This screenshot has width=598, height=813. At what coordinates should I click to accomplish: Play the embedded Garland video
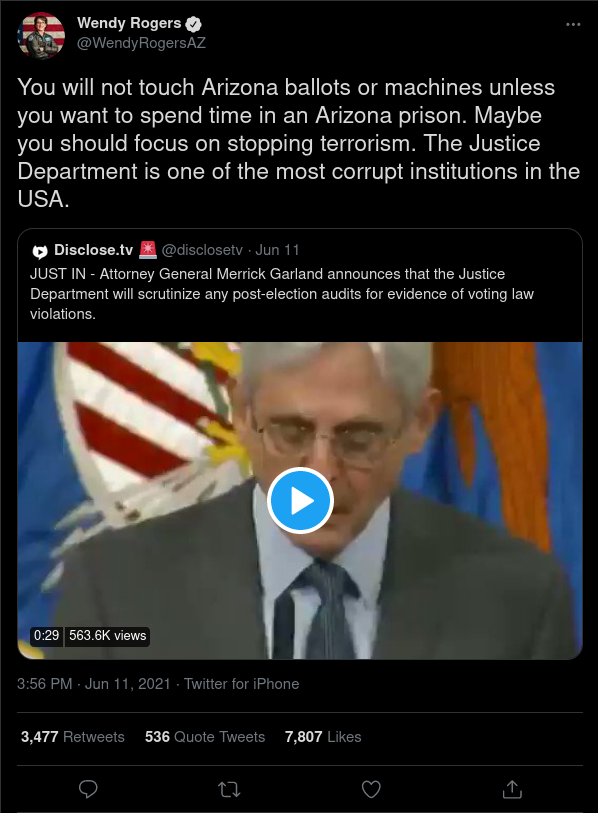pos(300,501)
